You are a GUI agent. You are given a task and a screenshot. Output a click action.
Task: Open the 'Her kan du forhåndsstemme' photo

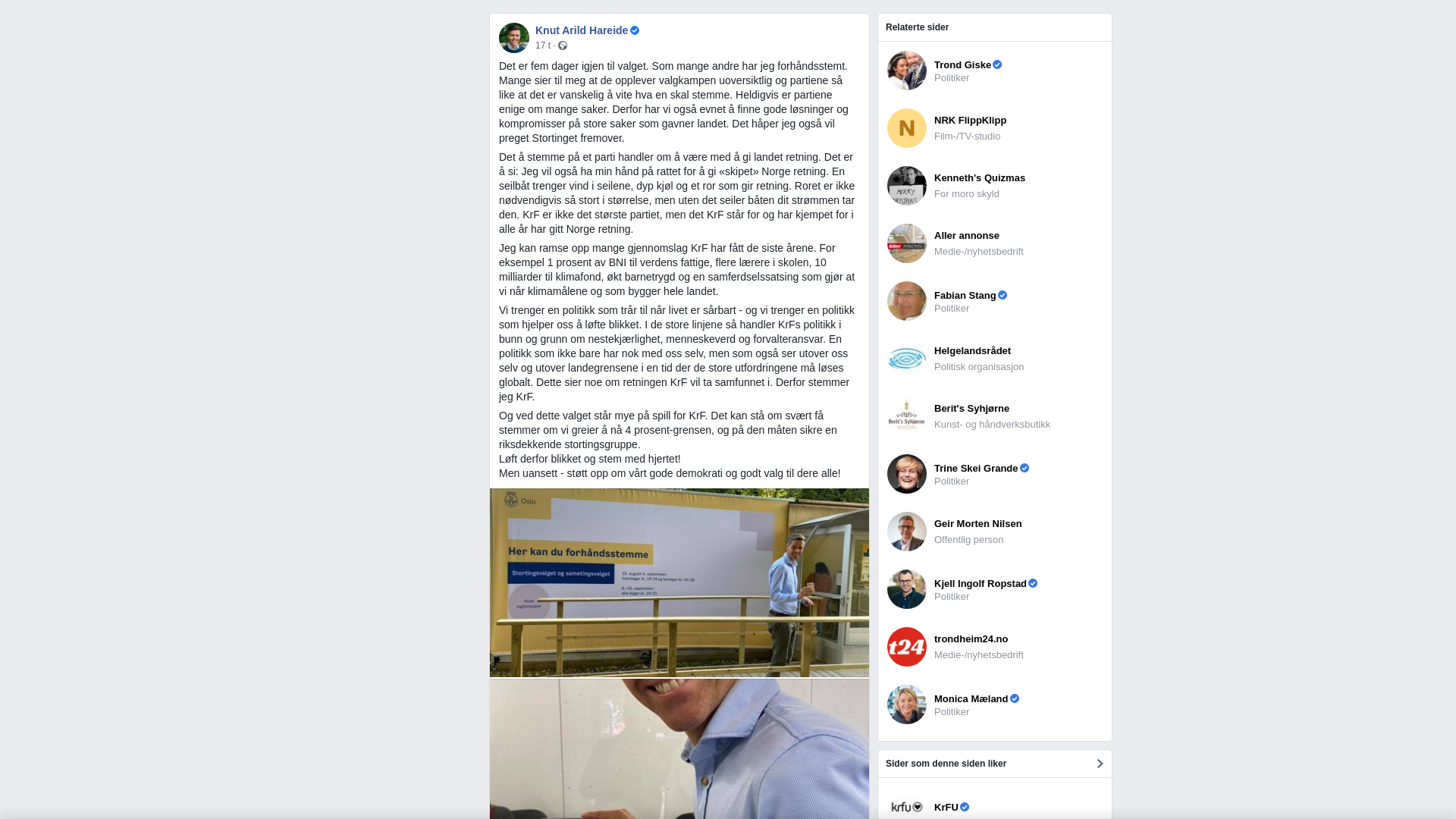tap(679, 582)
